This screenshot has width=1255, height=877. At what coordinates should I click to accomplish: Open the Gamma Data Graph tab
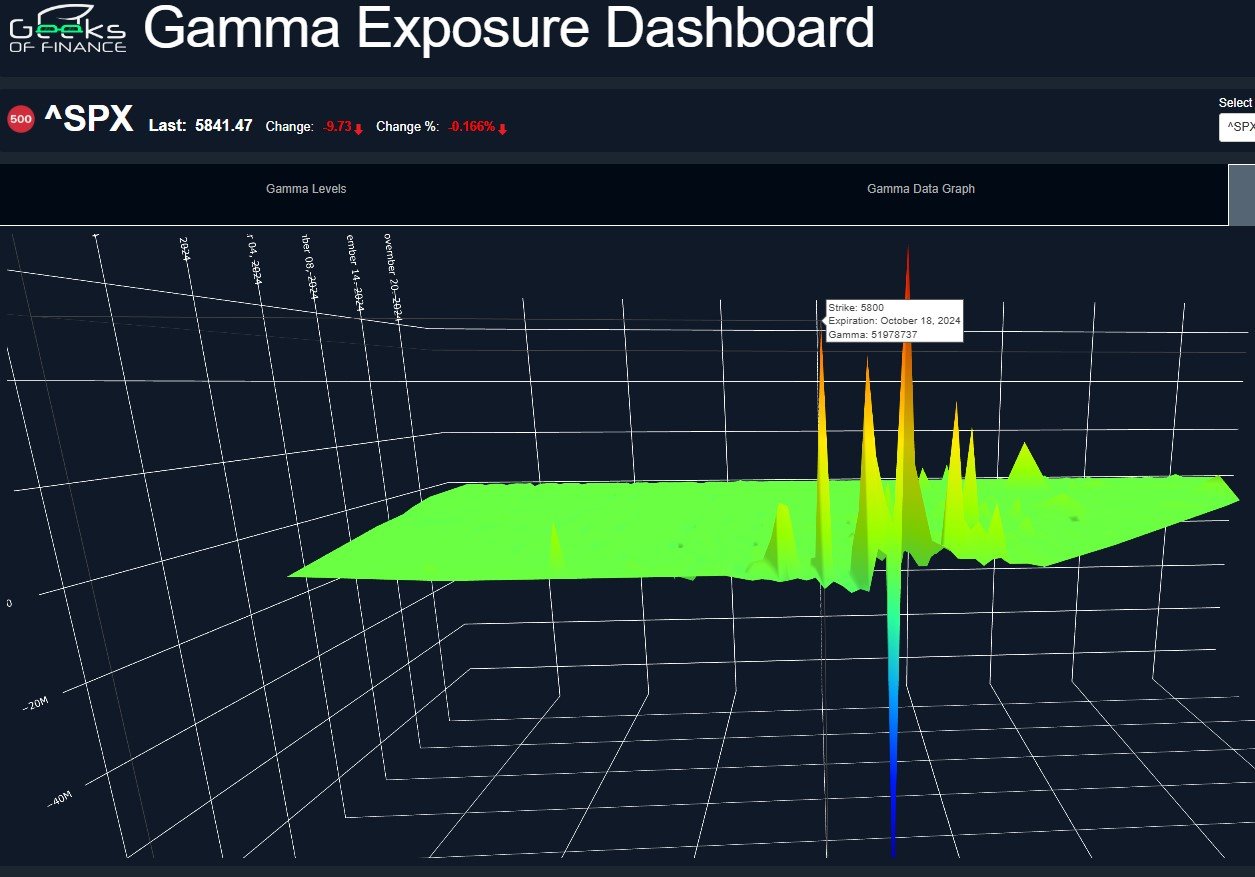coord(921,189)
